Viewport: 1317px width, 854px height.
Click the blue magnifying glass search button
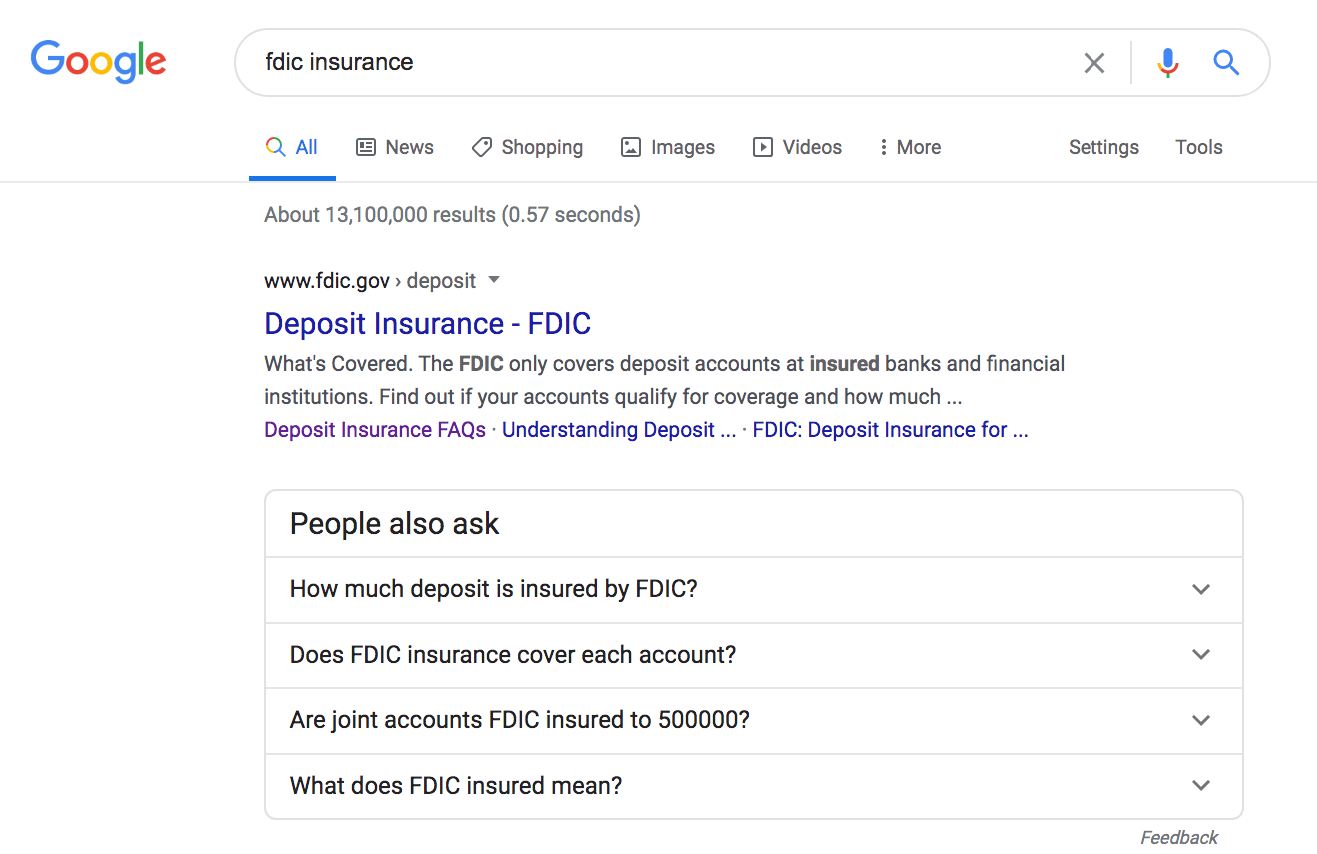coord(1226,63)
